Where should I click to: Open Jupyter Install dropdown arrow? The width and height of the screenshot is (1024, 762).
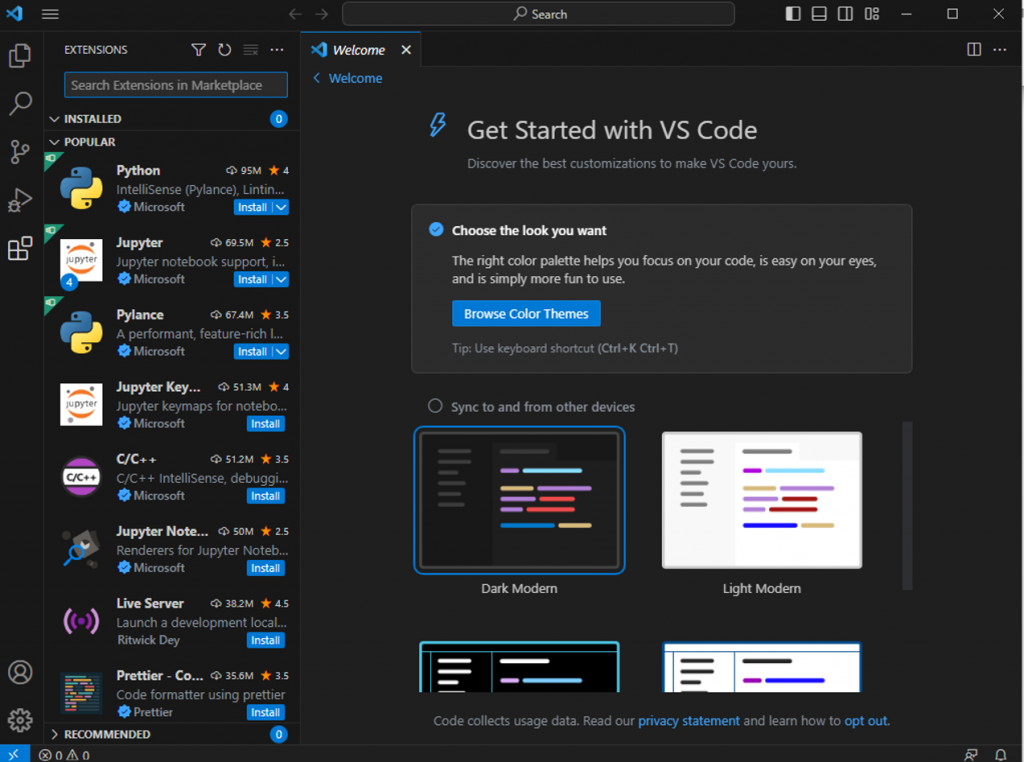[281, 279]
